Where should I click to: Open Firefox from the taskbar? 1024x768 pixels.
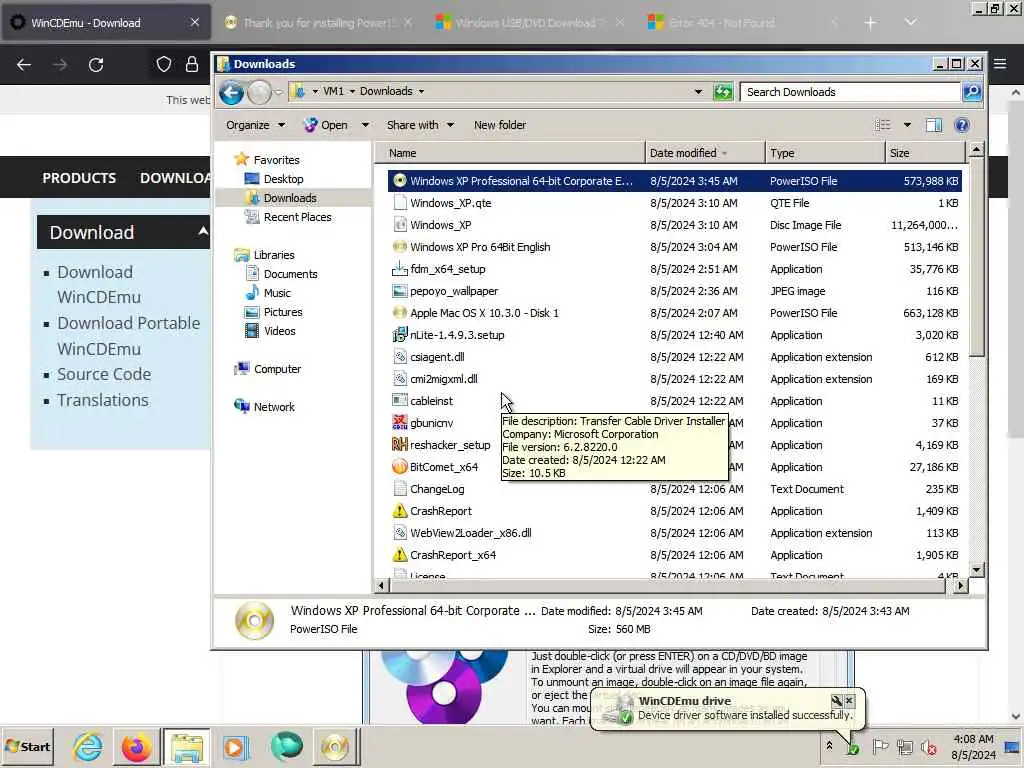coord(136,746)
